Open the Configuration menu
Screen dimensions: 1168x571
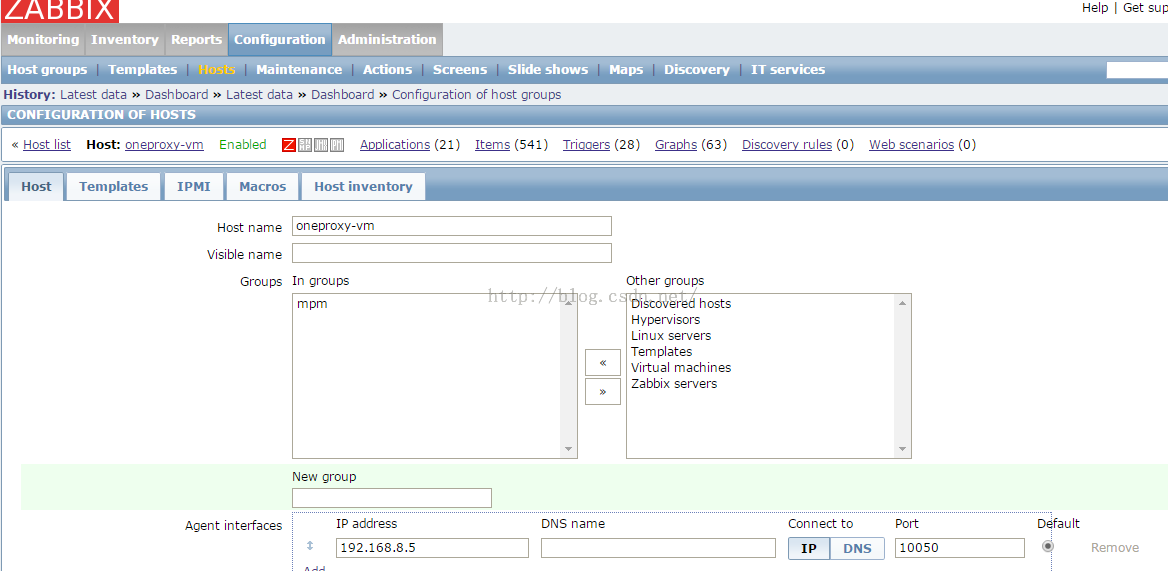click(x=280, y=39)
